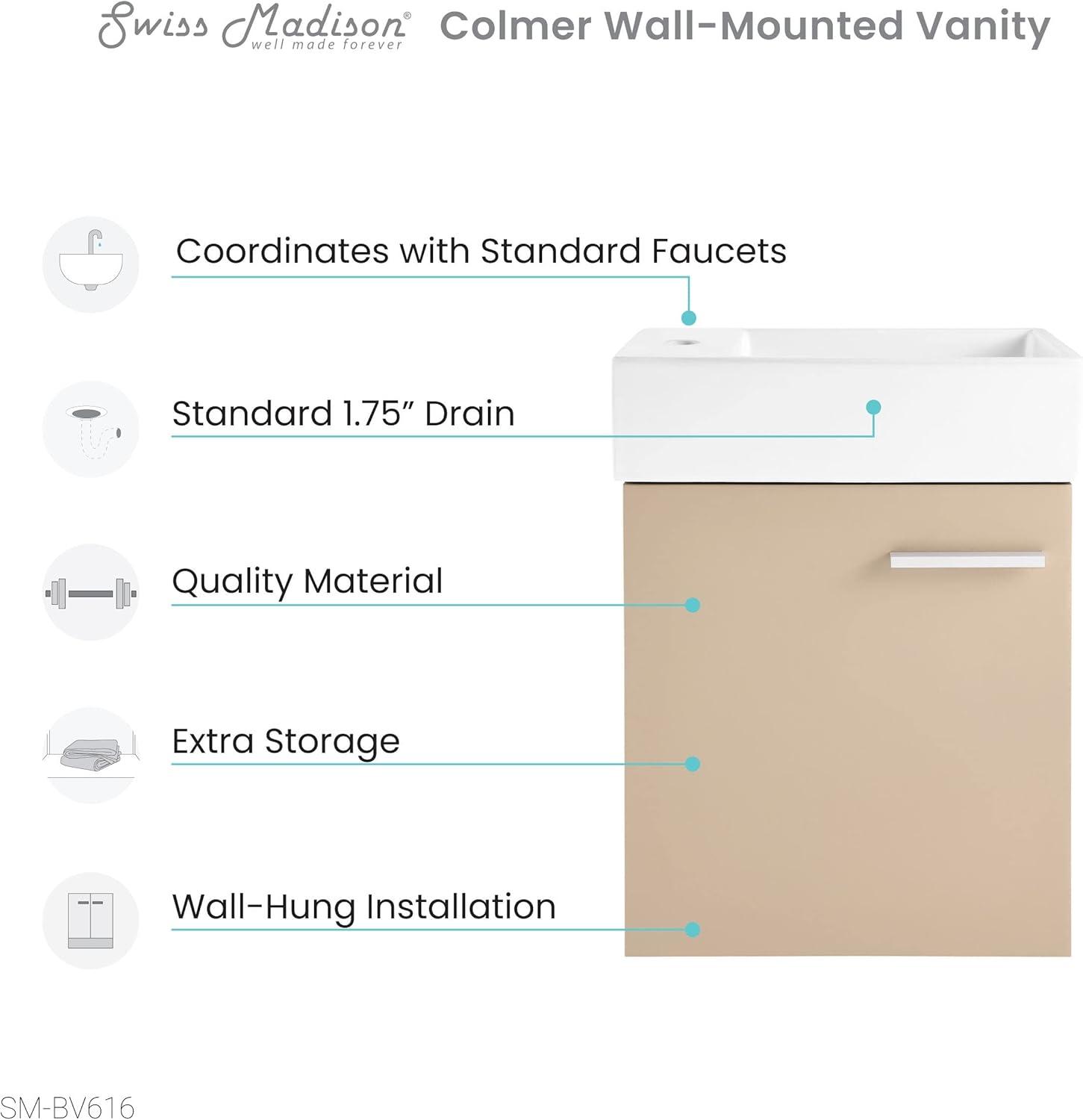Click the Standard 1.75" Drain text
The width and height of the screenshot is (1083, 1120).
coord(343,414)
